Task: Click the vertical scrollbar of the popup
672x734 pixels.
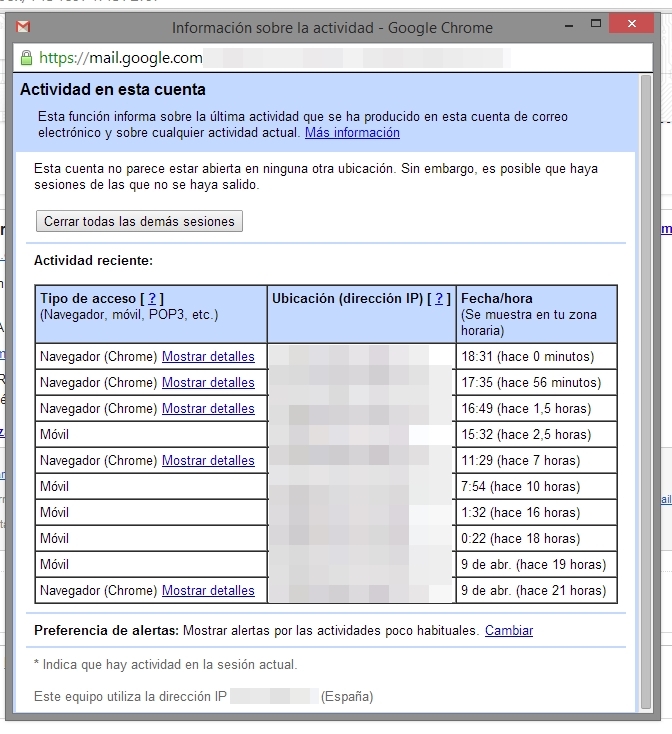Action: click(x=646, y=393)
